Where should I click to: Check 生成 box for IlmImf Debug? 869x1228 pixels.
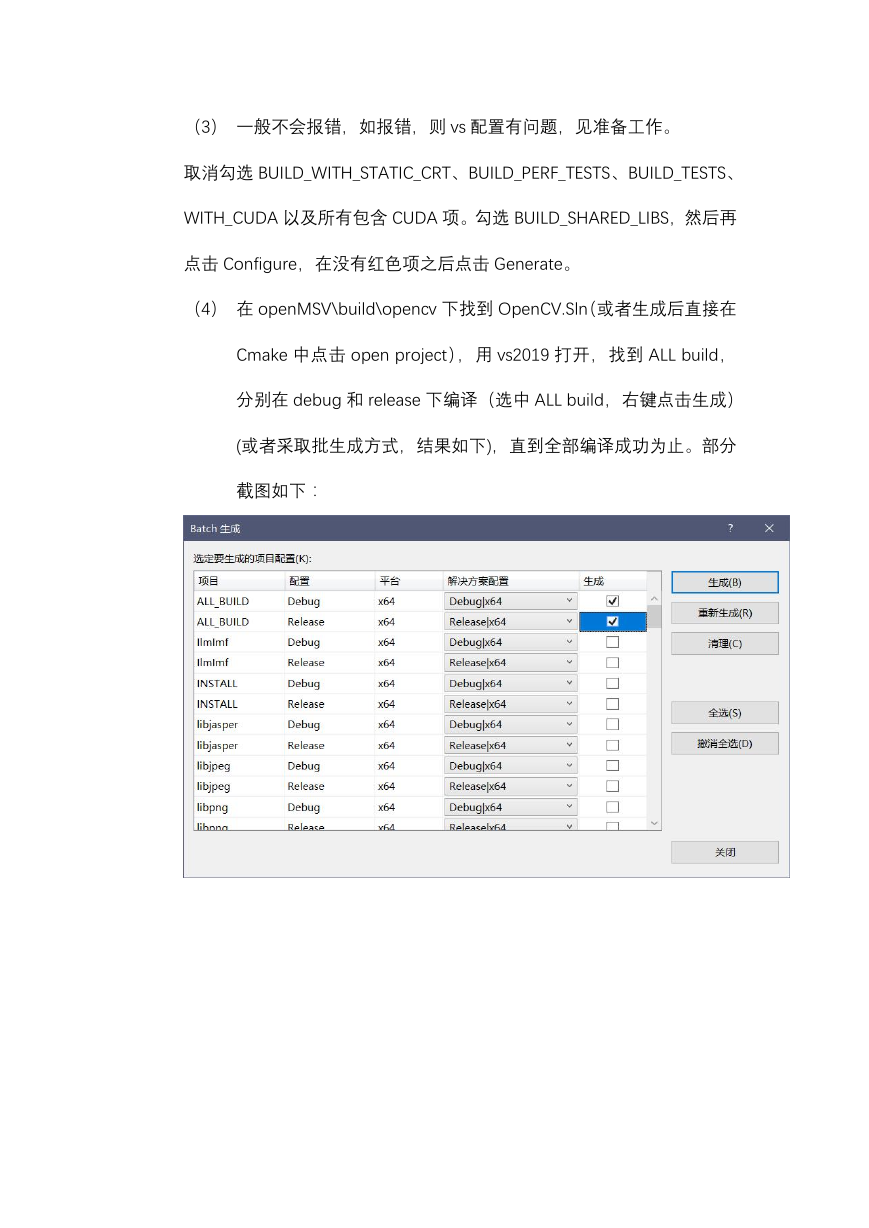[613, 642]
